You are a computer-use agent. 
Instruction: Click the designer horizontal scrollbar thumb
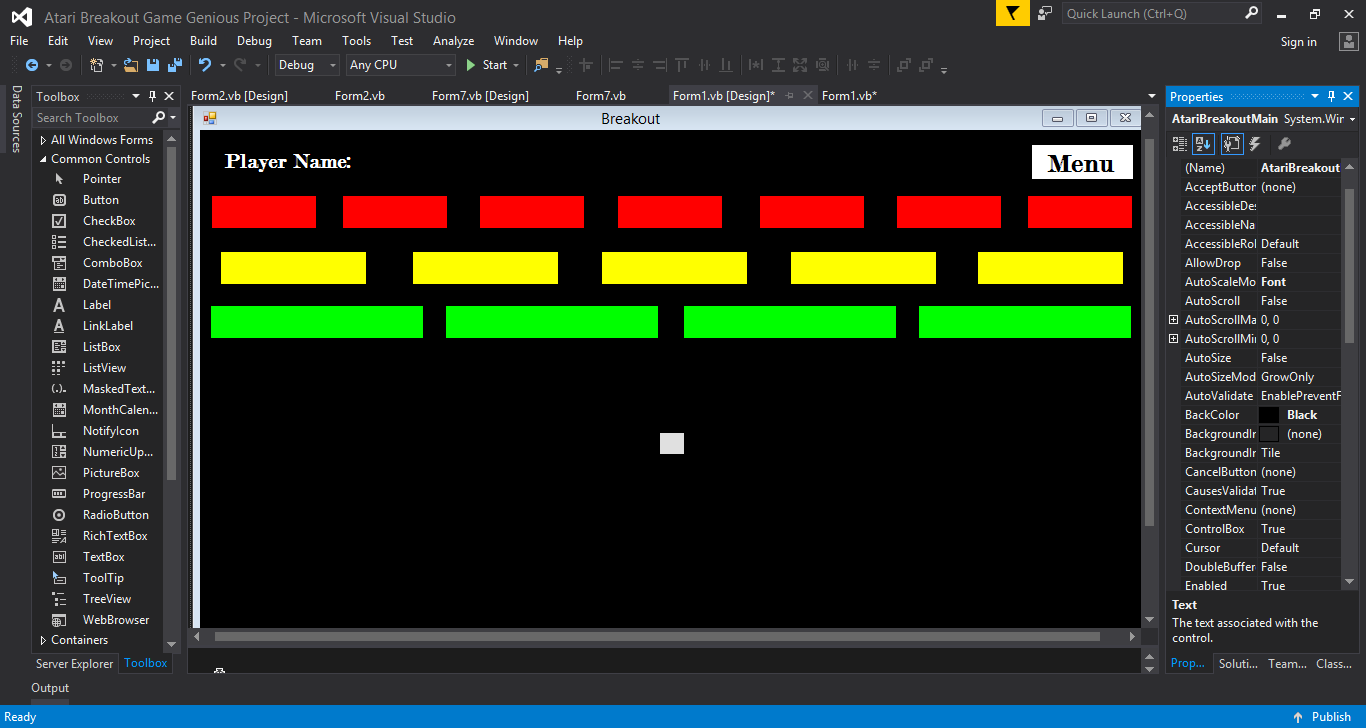click(657, 636)
